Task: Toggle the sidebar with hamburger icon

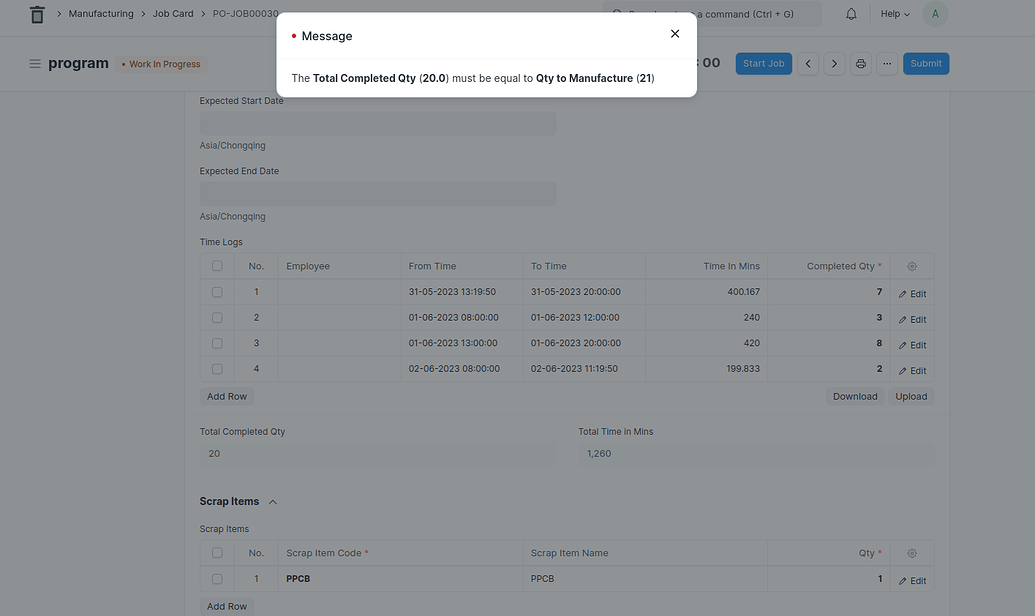Action: [35, 62]
